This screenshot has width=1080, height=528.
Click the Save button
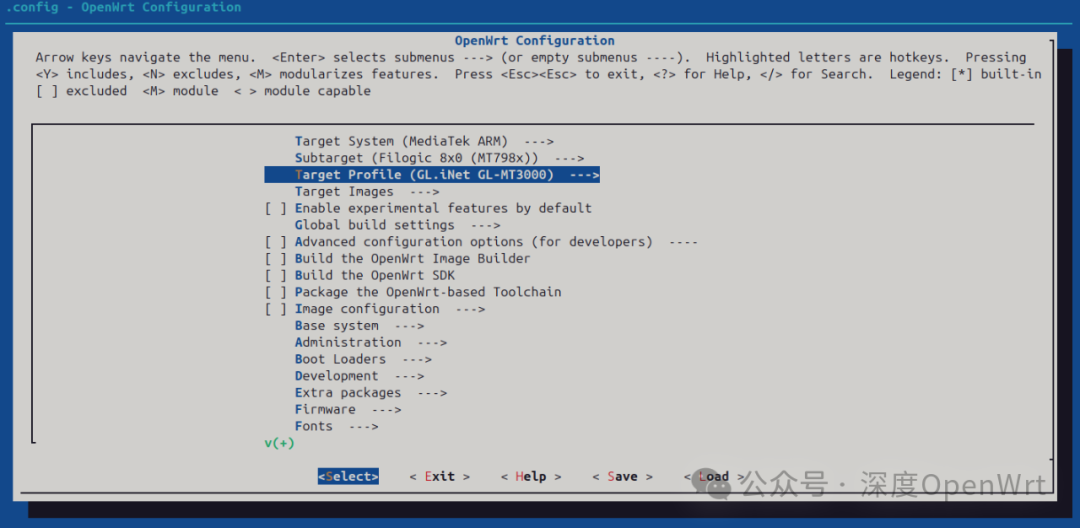coord(622,477)
